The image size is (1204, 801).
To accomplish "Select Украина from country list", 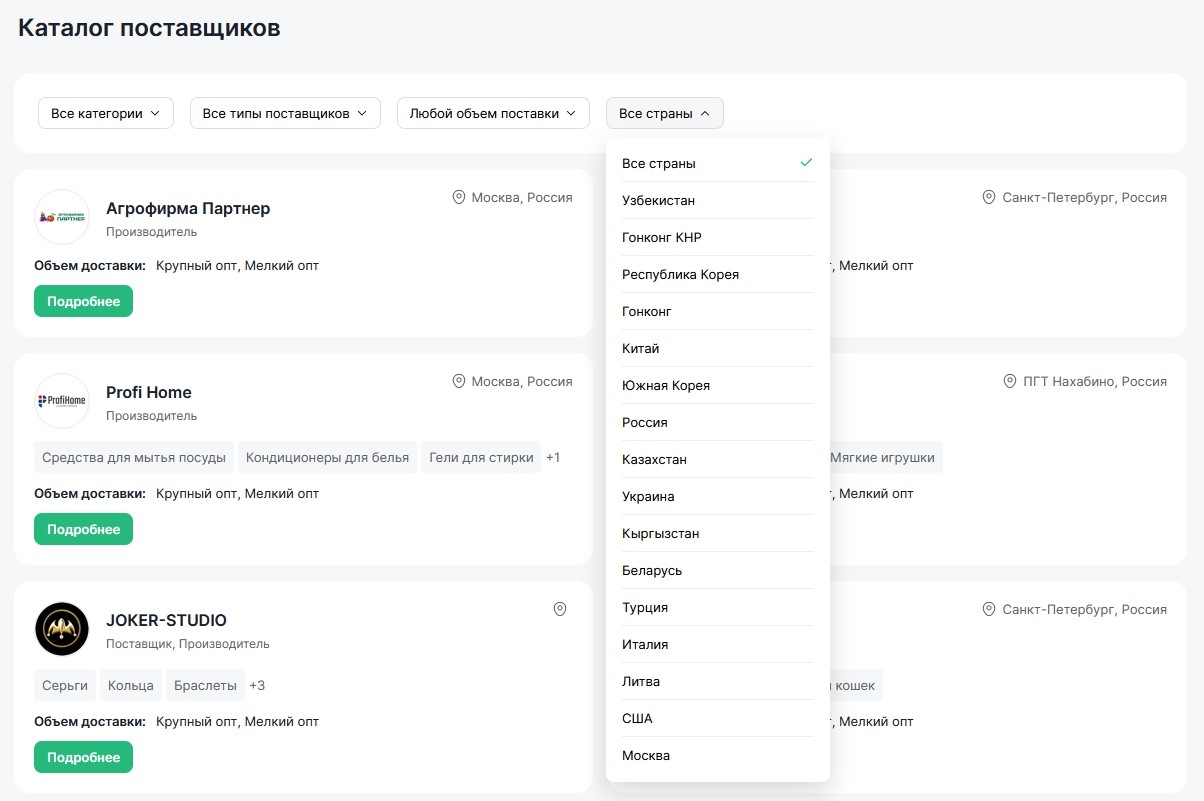I will pos(717,496).
